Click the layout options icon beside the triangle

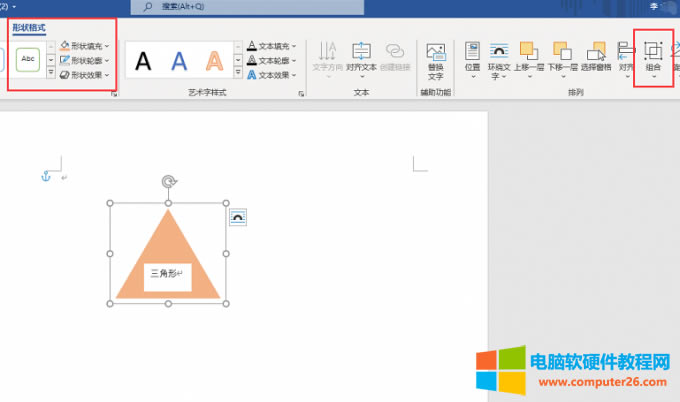coord(238,217)
